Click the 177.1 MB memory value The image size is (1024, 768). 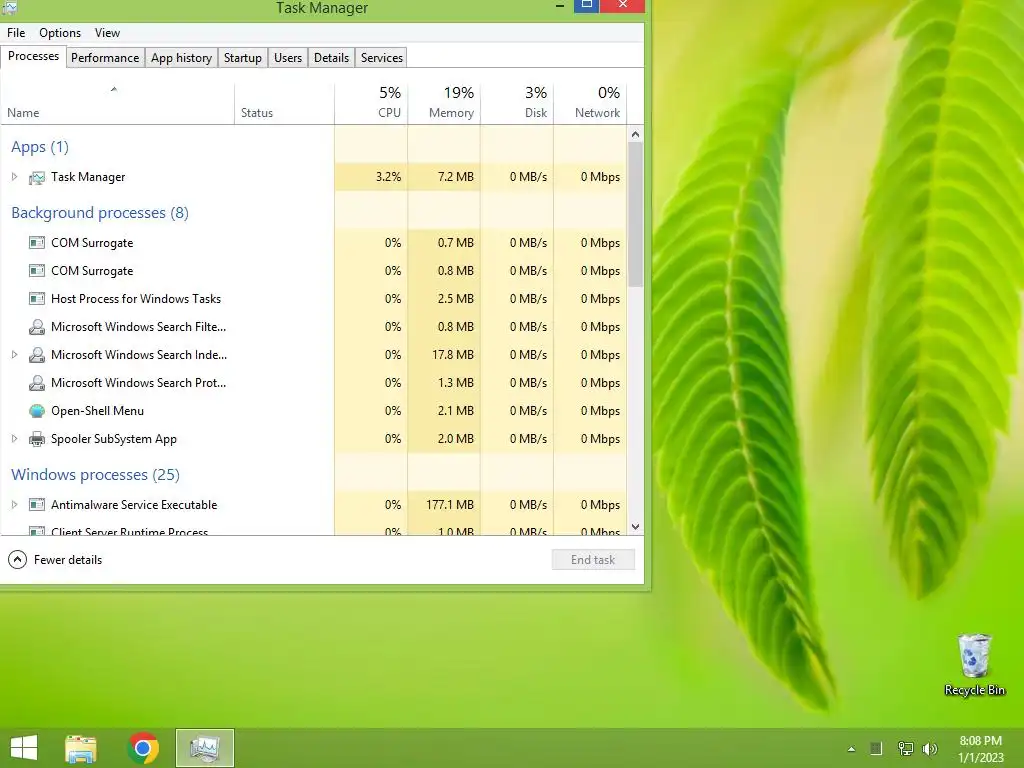tap(450, 505)
